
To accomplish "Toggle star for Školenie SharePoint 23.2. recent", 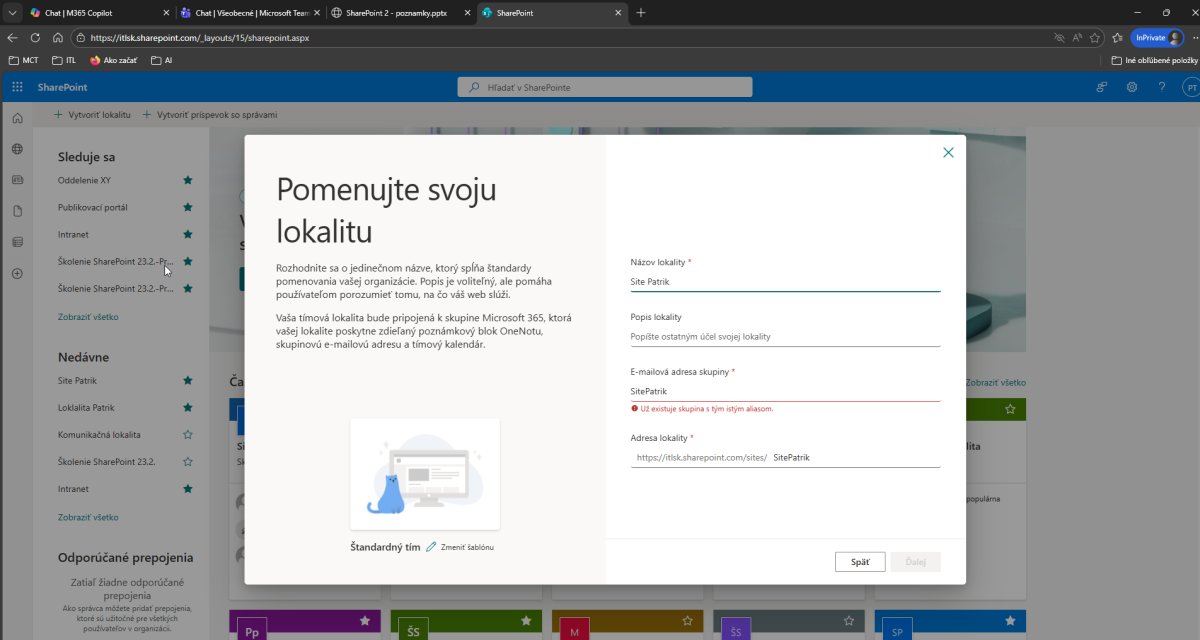I will pyautogui.click(x=187, y=462).
